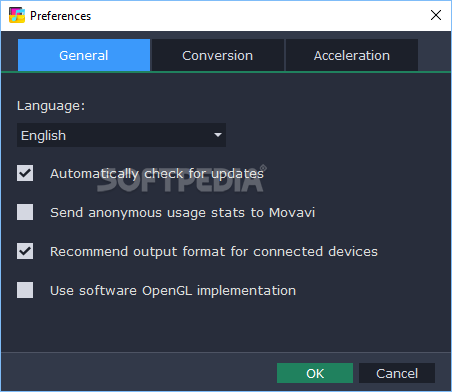Close the Preferences dialog with X
Viewport: 452px width, 392px height.
coord(436,15)
